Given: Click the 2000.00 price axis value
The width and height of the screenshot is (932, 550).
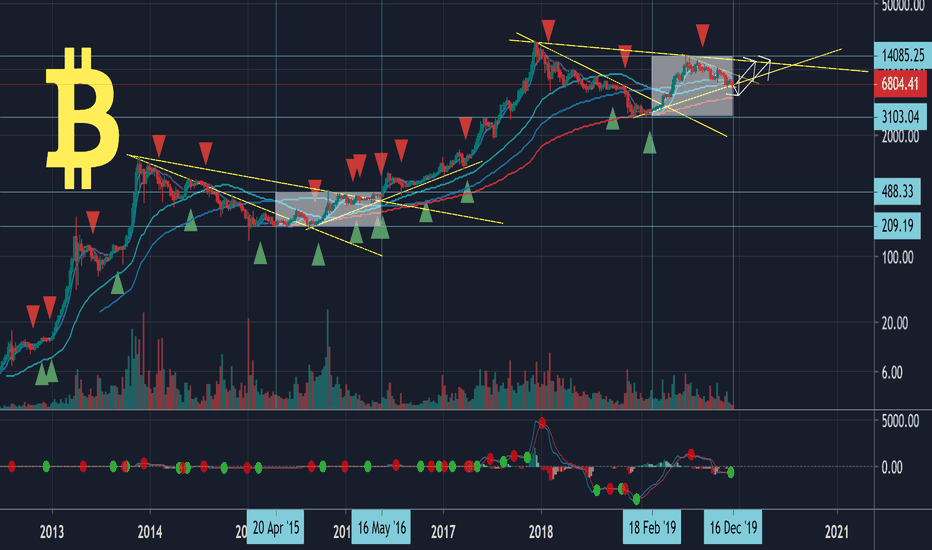Looking at the screenshot, I should click(x=900, y=137).
